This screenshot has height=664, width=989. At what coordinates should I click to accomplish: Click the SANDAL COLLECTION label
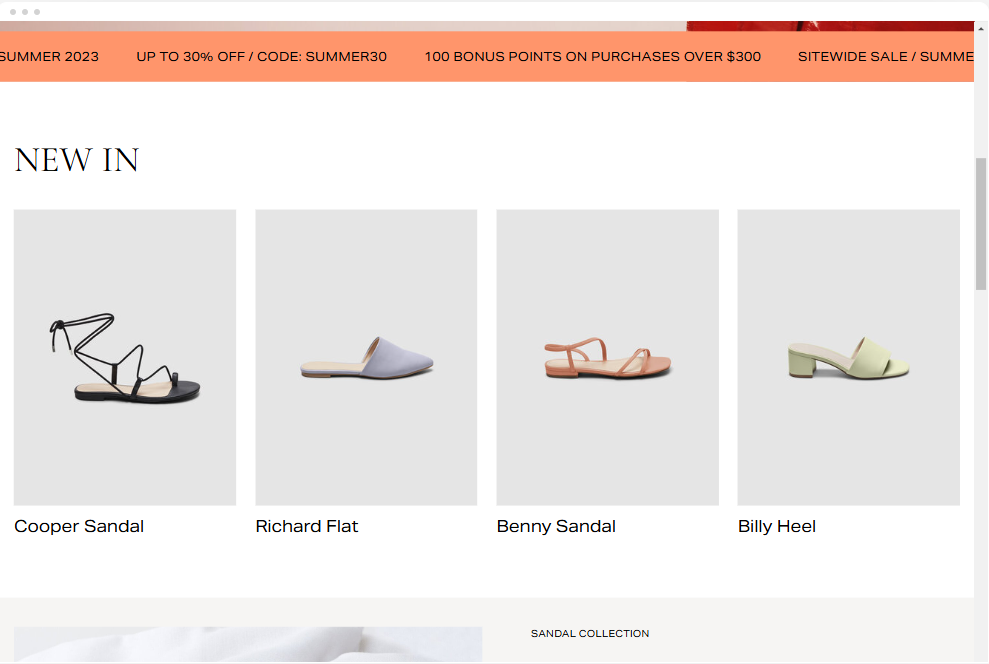[590, 633]
